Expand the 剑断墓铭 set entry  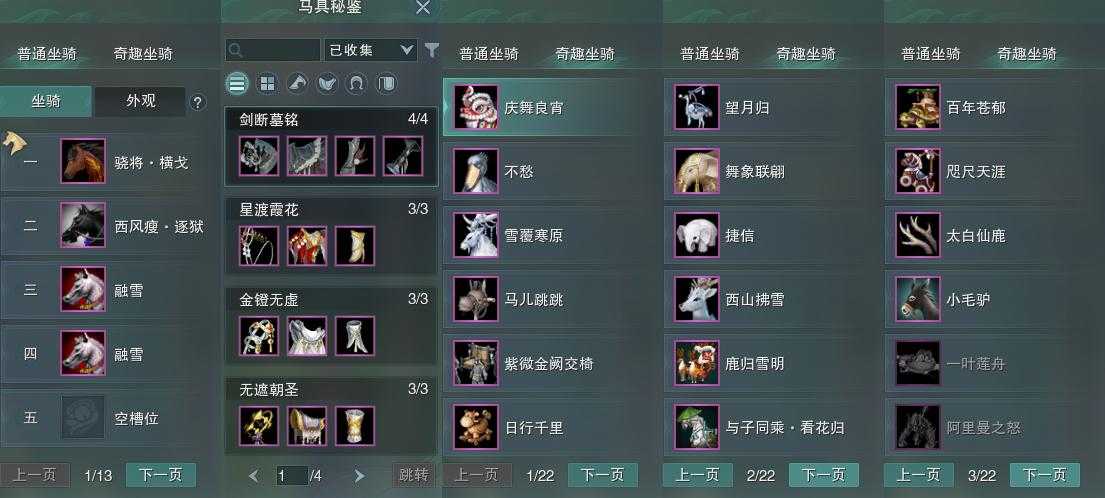point(331,147)
